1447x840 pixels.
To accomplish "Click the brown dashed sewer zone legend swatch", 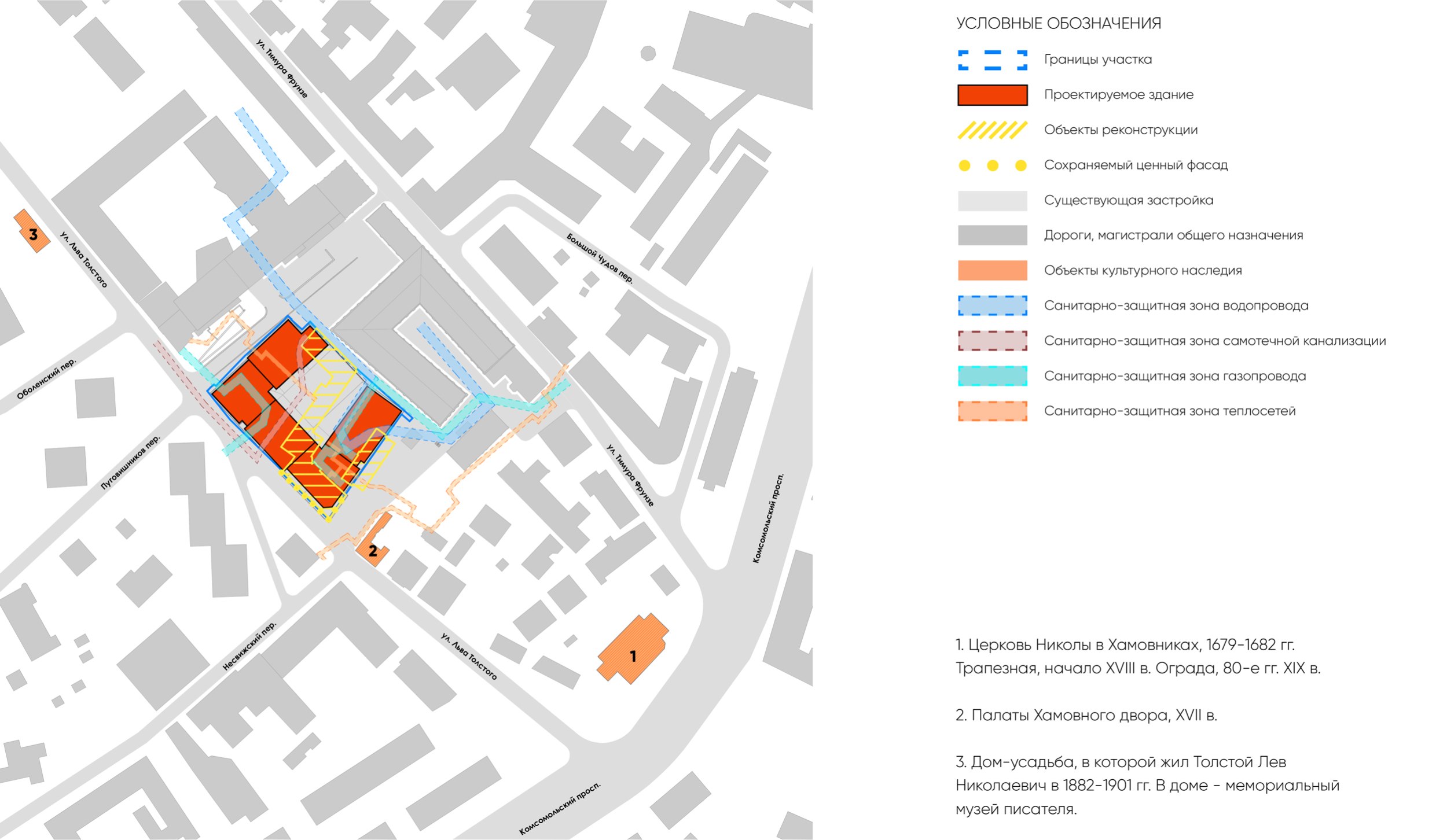I will click(x=992, y=341).
